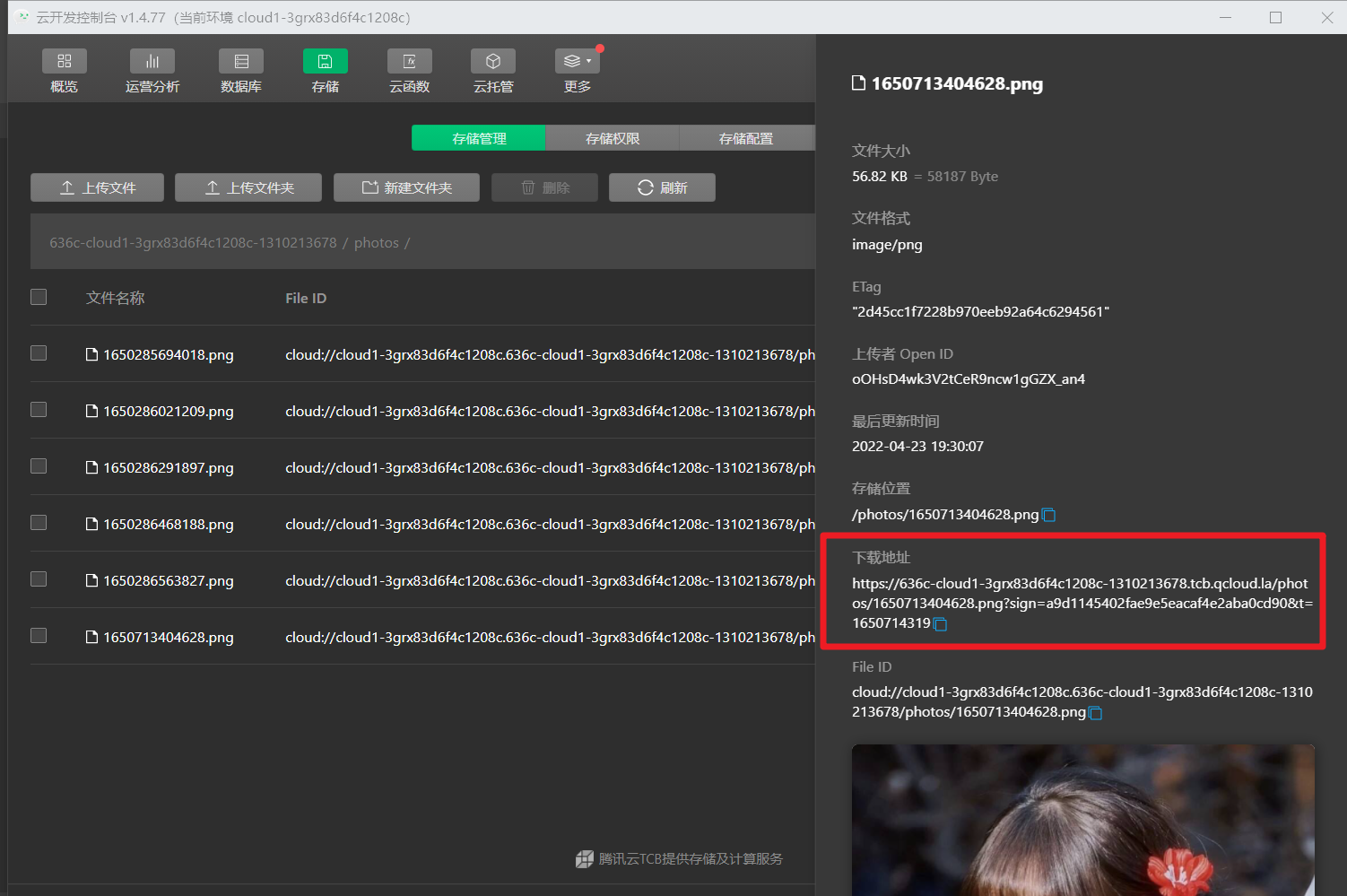1347x896 pixels.
Task: Copy the 存储位置 storage path
Action: click(1049, 515)
